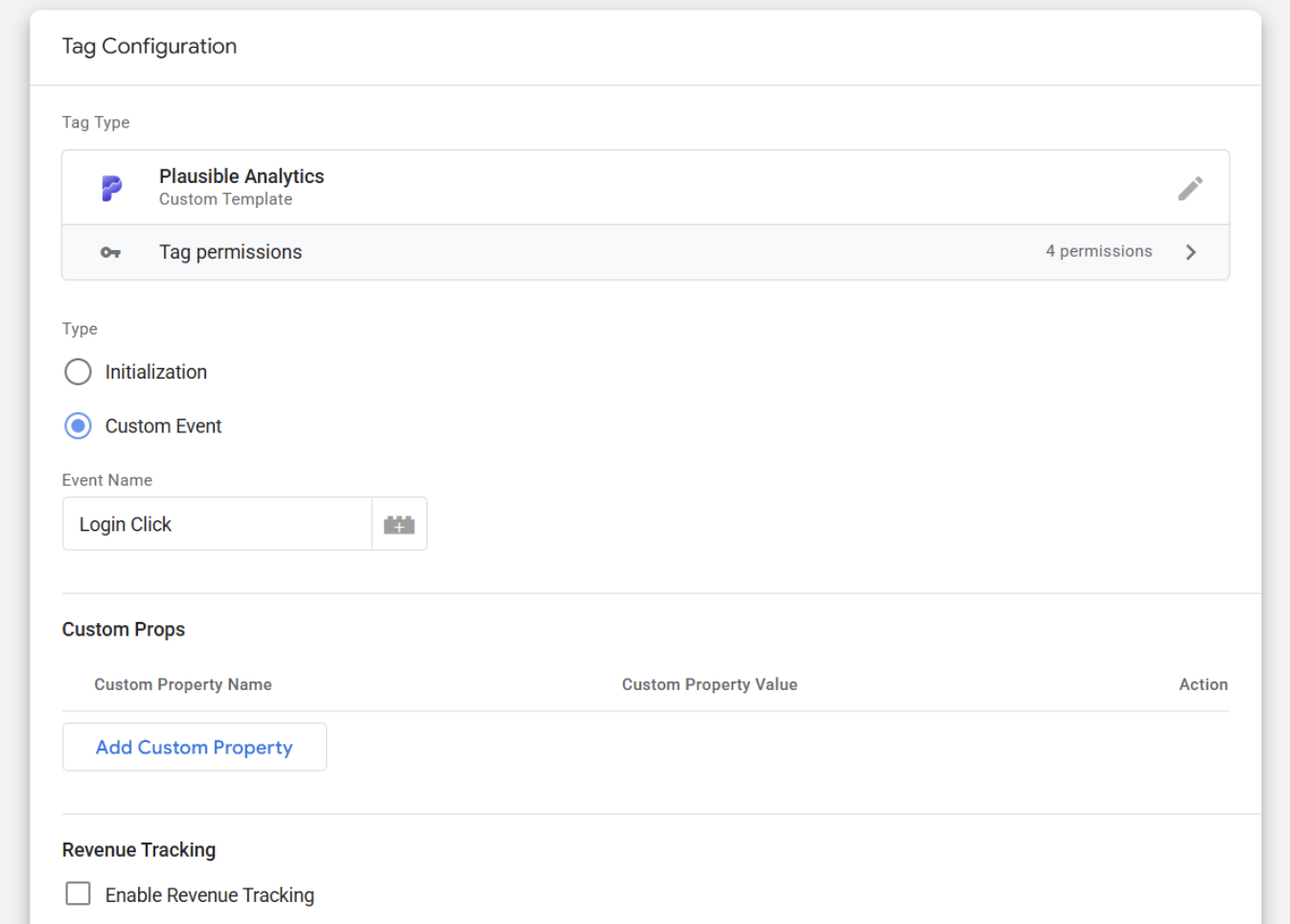This screenshot has height=924, width=1290.
Task: Click the key icon beside Tag permissions
Action: [110, 252]
